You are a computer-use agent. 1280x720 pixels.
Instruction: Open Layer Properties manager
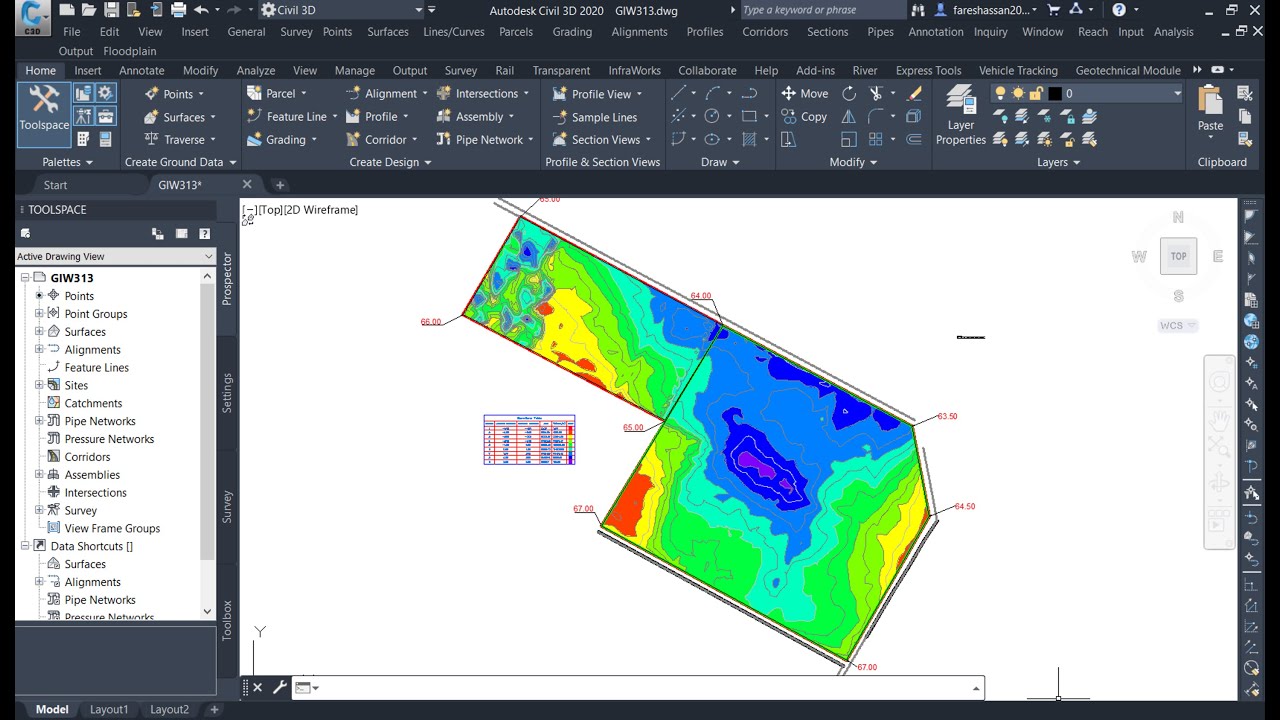961,117
